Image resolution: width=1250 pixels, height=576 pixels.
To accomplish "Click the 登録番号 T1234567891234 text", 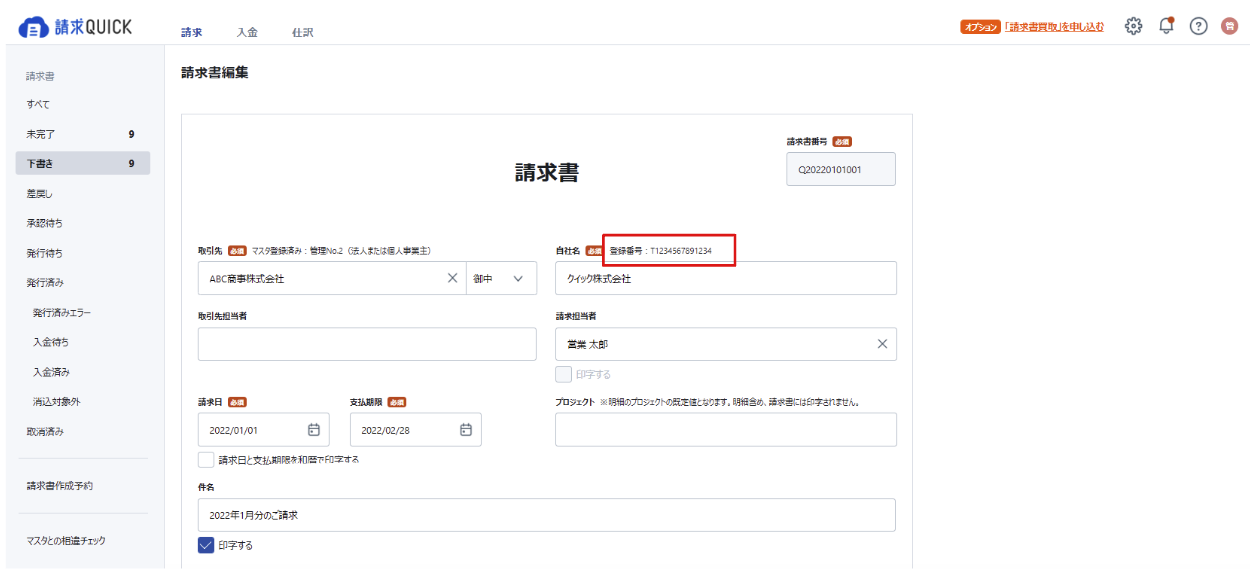I will point(661,251).
